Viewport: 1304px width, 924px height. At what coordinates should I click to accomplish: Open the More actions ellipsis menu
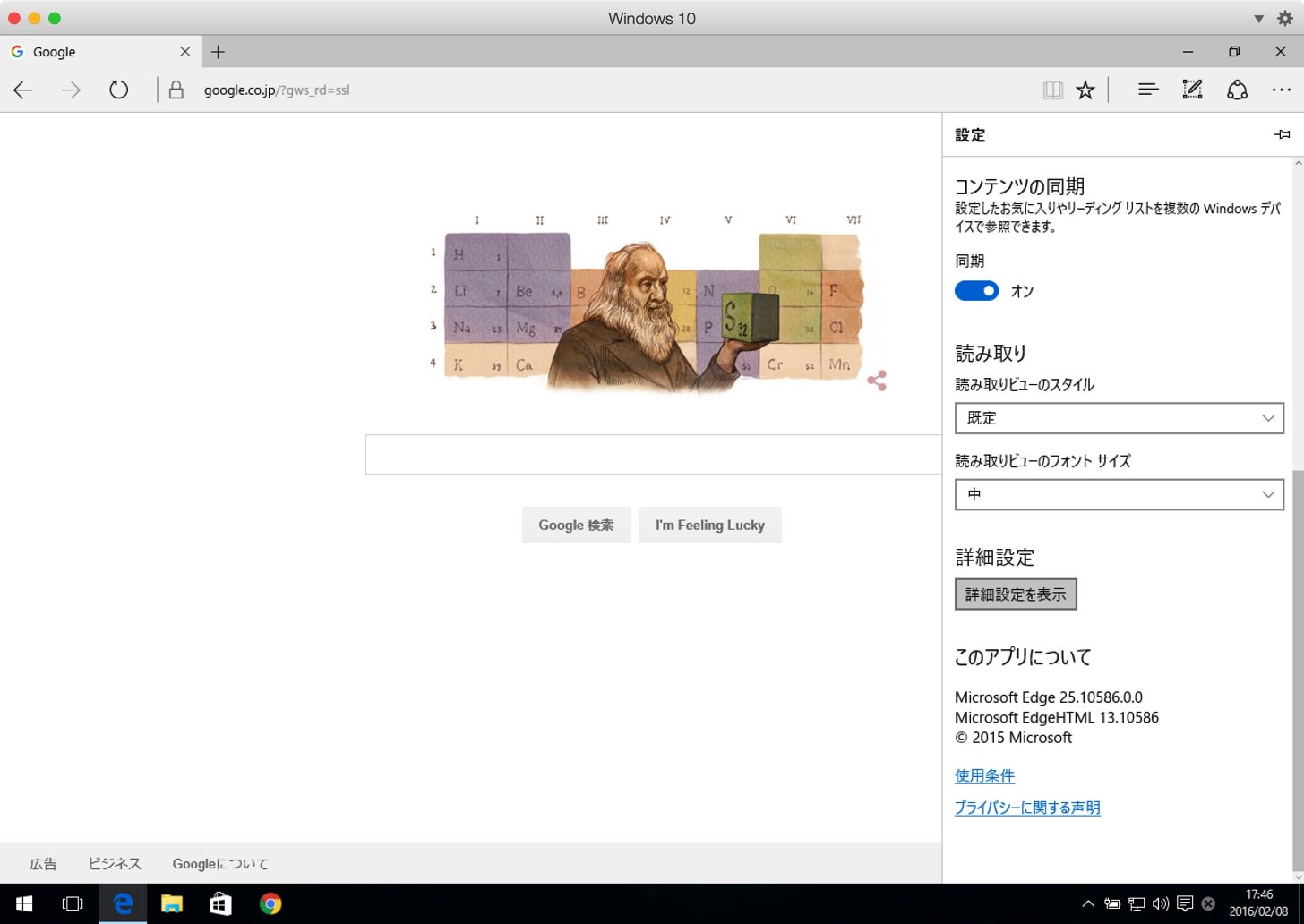pos(1282,90)
